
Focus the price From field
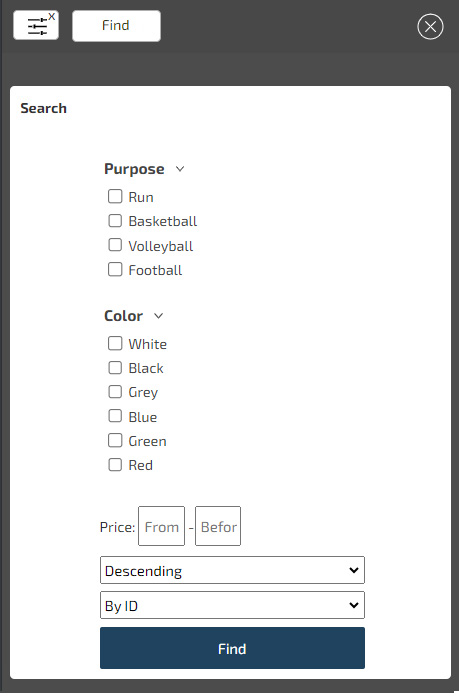[x=161, y=526]
